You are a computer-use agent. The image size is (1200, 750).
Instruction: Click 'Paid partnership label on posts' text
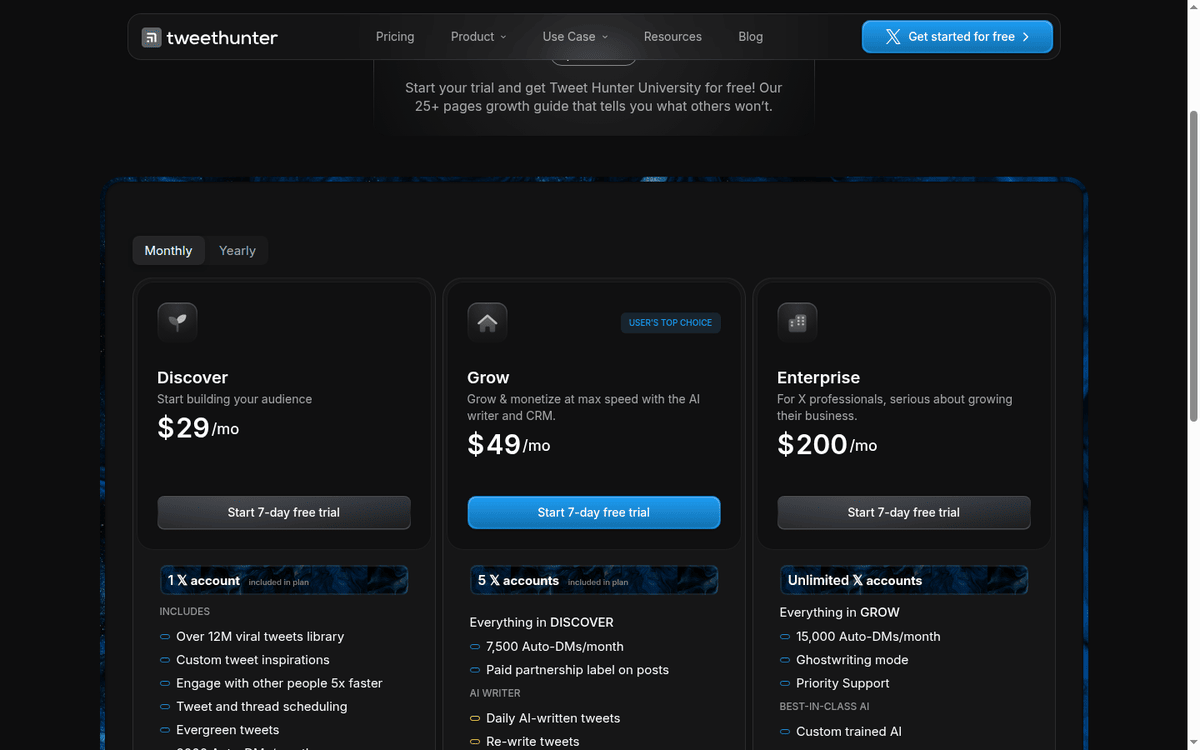577,670
